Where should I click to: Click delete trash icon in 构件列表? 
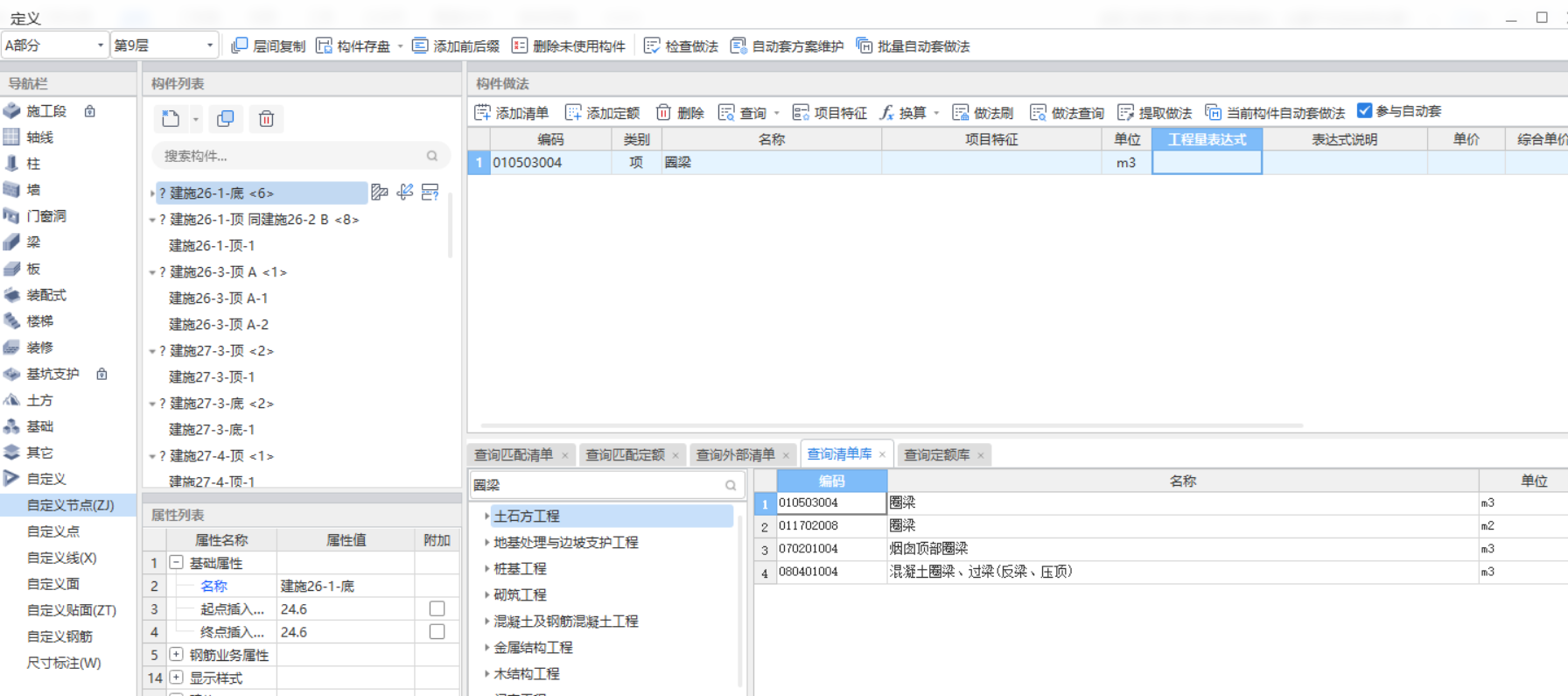pyautogui.click(x=266, y=118)
